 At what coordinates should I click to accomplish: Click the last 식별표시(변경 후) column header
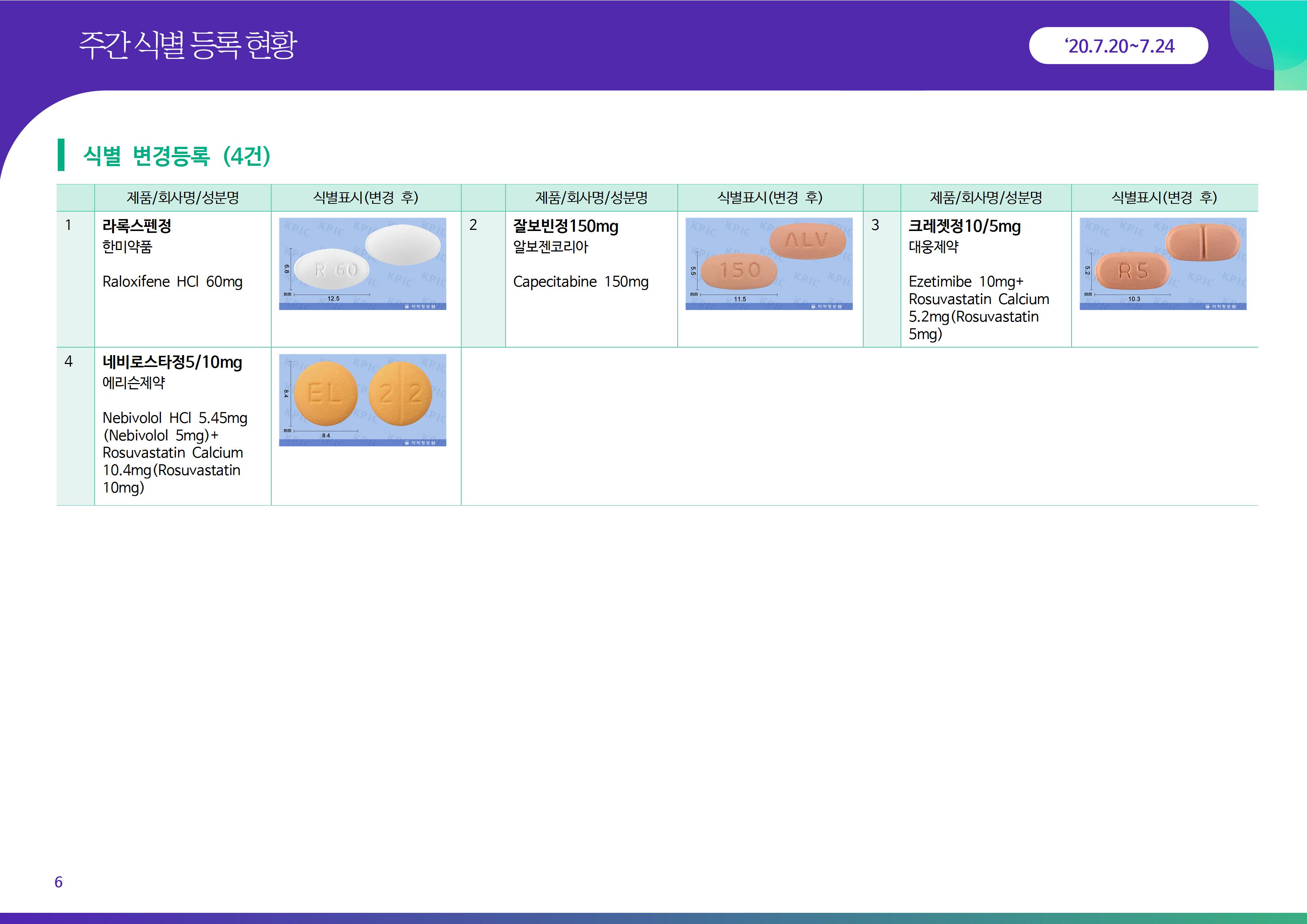pos(1164,197)
